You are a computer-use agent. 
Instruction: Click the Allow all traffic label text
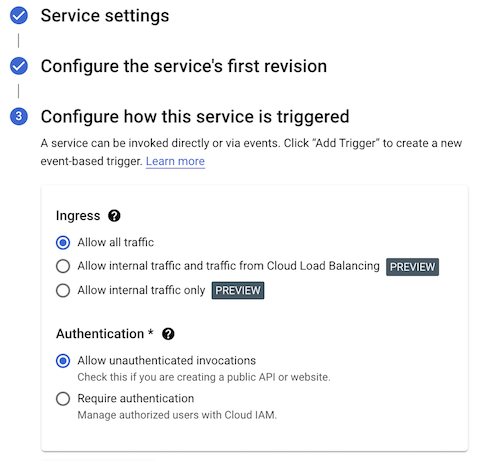click(116, 242)
